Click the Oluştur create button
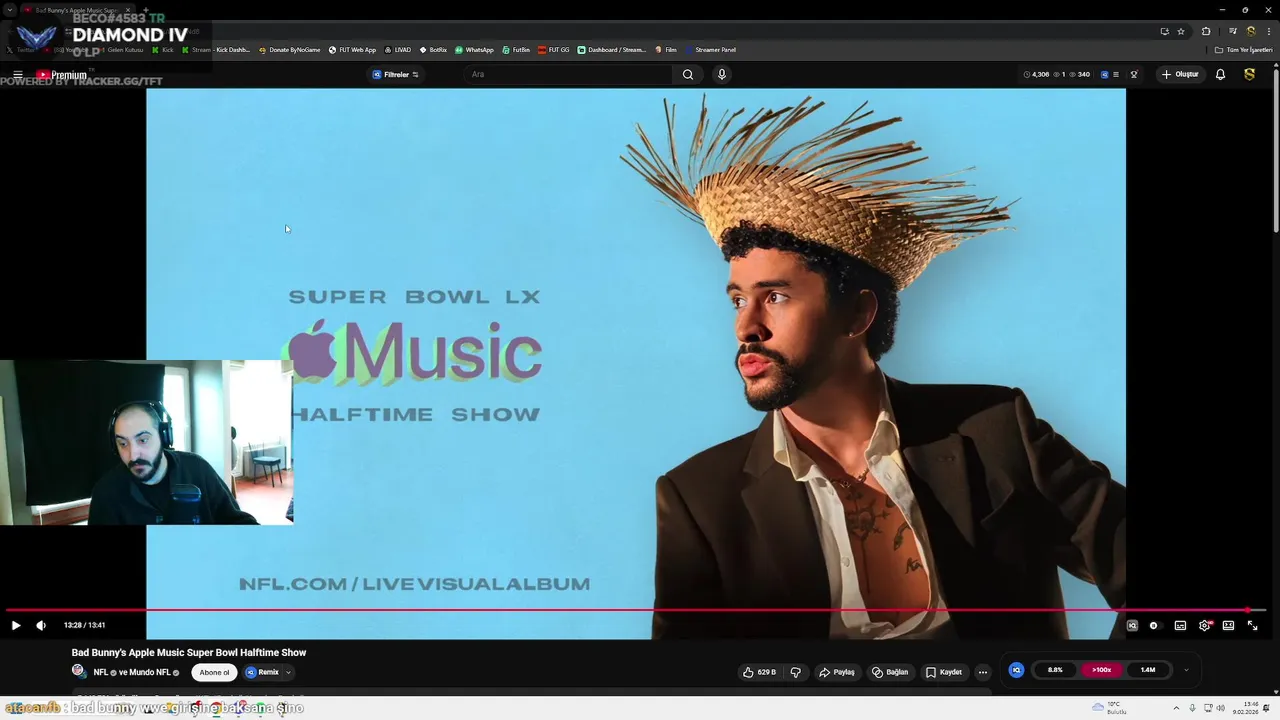The image size is (1280, 720). pos(1180,74)
